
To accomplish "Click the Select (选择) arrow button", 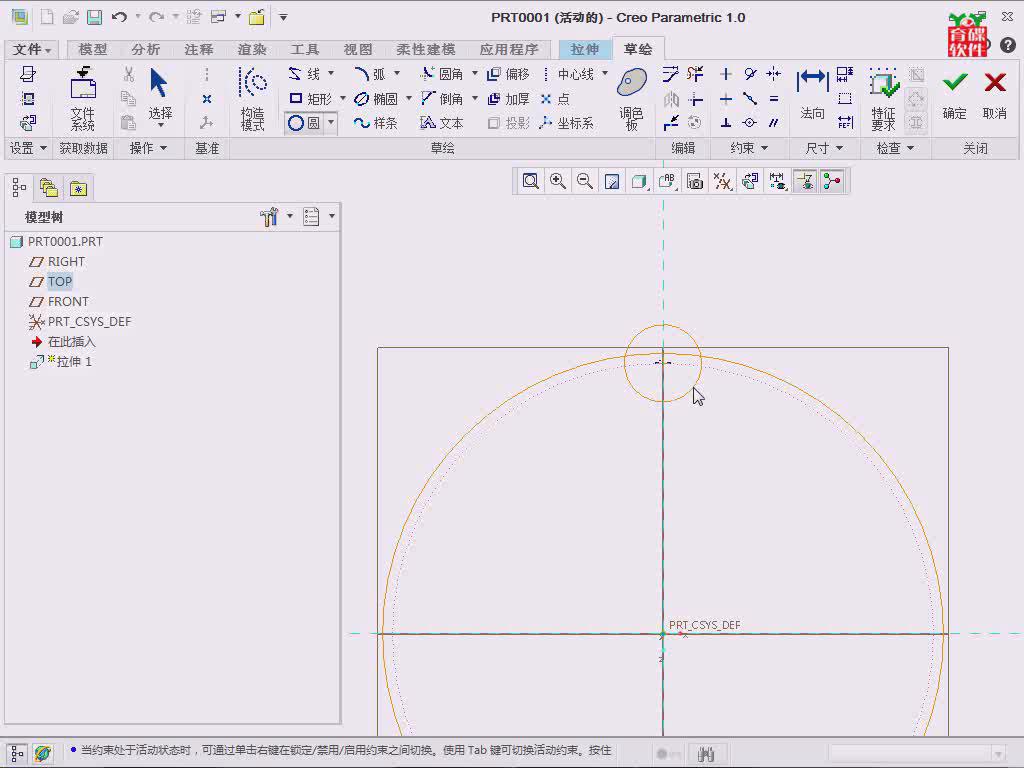I will coord(159,95).
